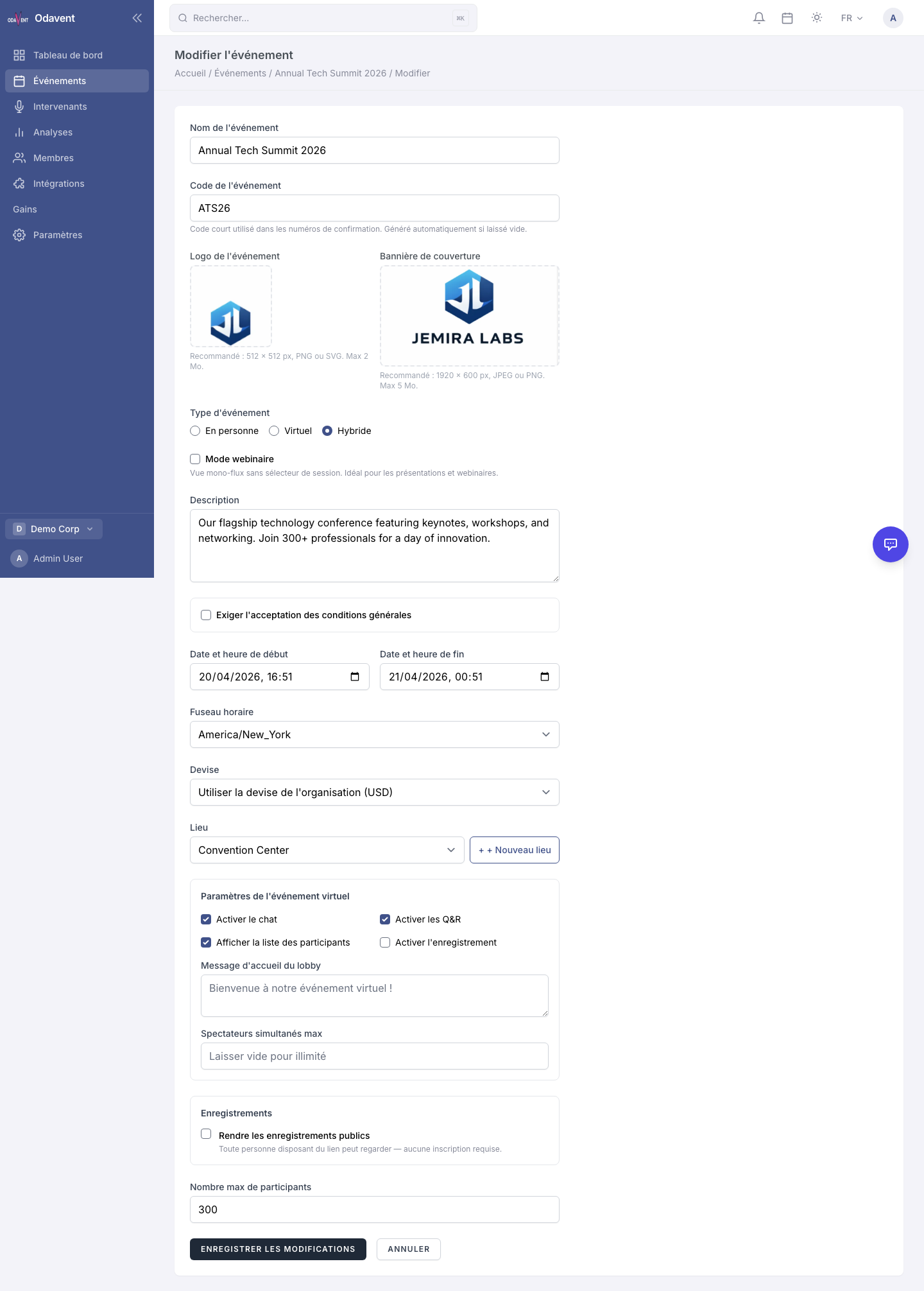The height and width of the screenshot is (1291, 924).
Task: Click the Analyses bar chart icon
Action: pyautogui.click(x=19, y=132)
